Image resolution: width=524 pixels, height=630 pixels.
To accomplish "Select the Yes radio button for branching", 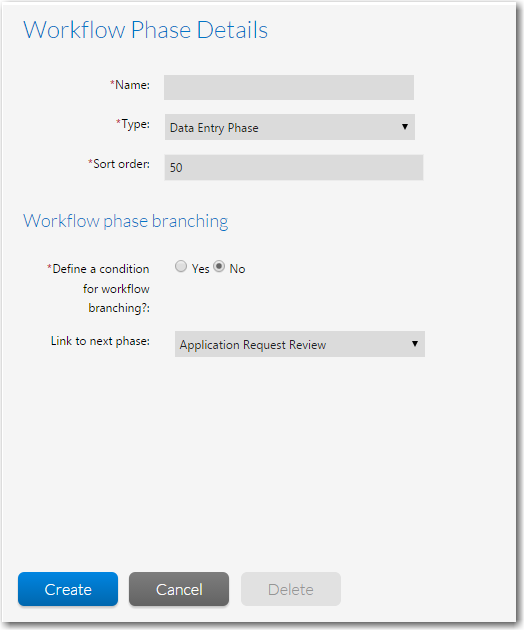I will (181, 266).
